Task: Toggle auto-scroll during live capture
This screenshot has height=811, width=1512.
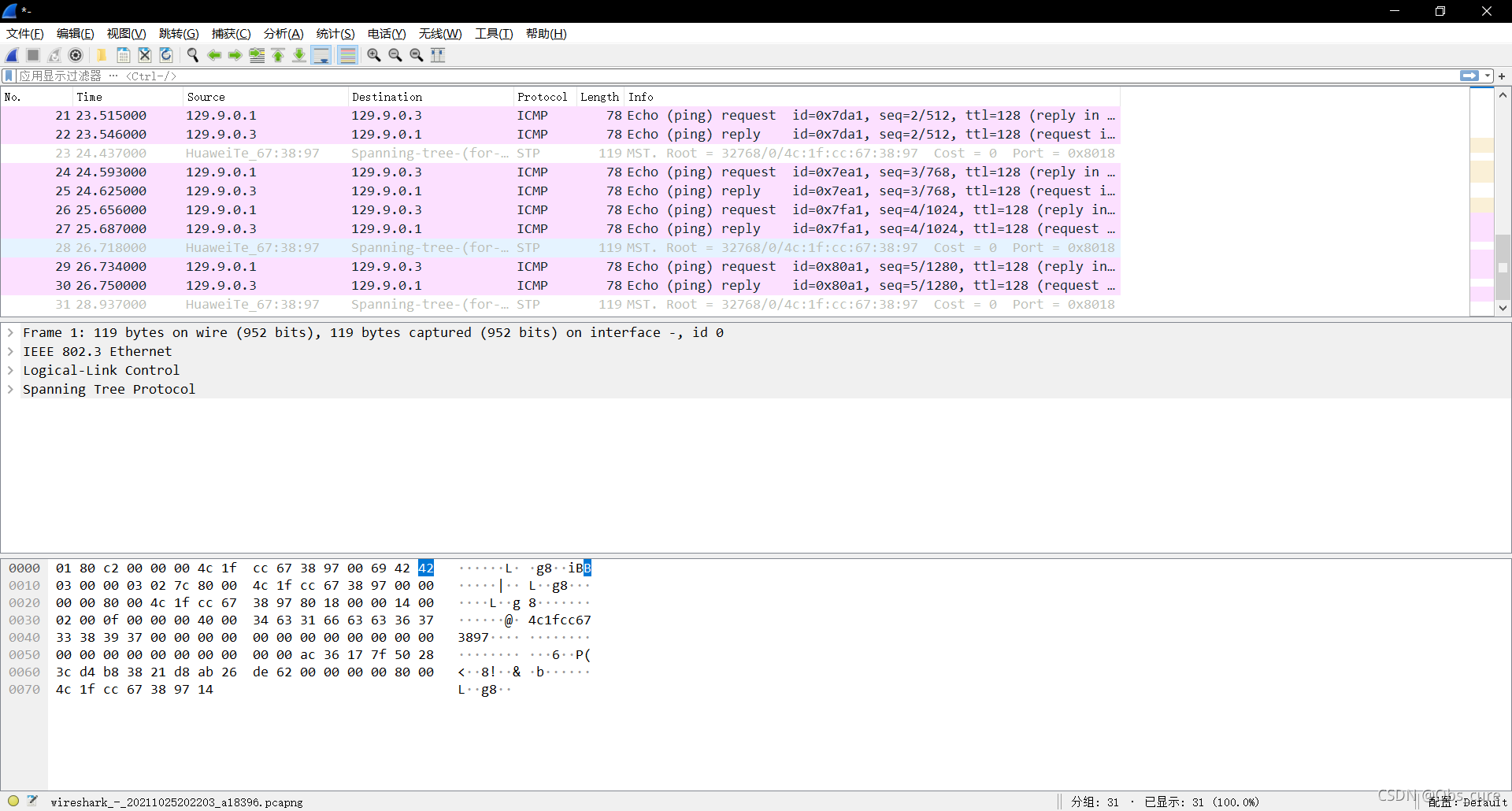Action: click(321, 55)
